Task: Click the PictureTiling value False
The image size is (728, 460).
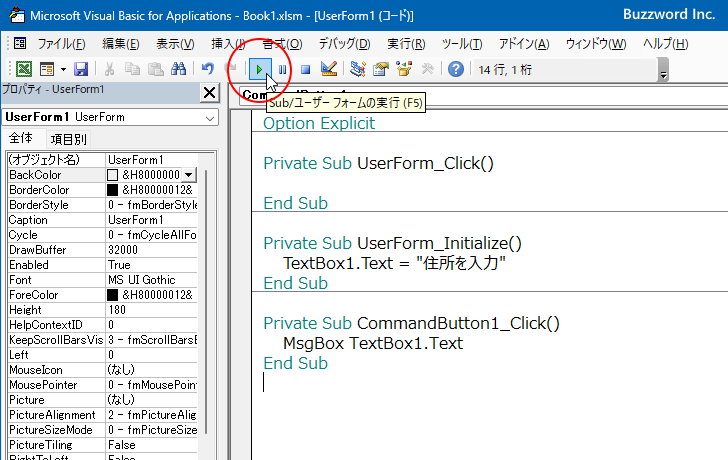Action: [x=151, y=445]
